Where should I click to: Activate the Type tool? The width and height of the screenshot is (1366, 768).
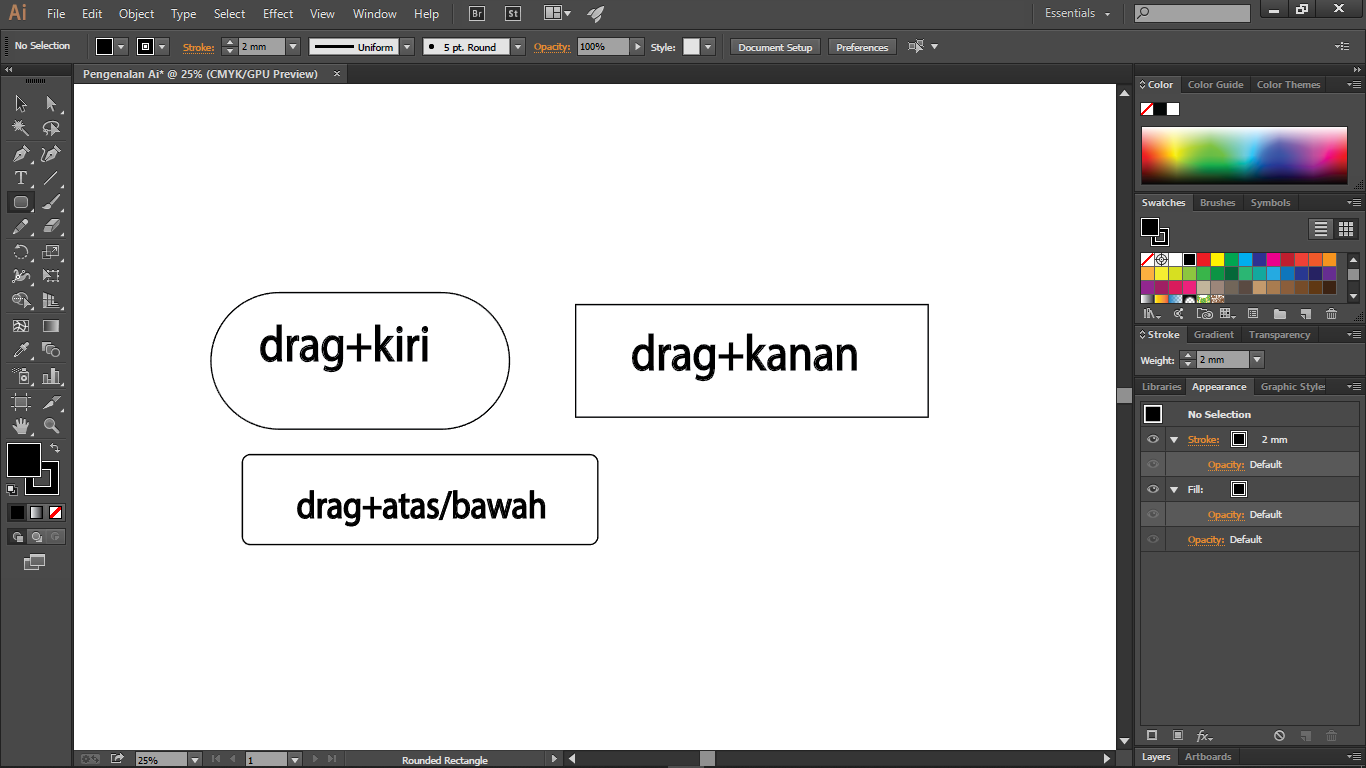(21, 178)
